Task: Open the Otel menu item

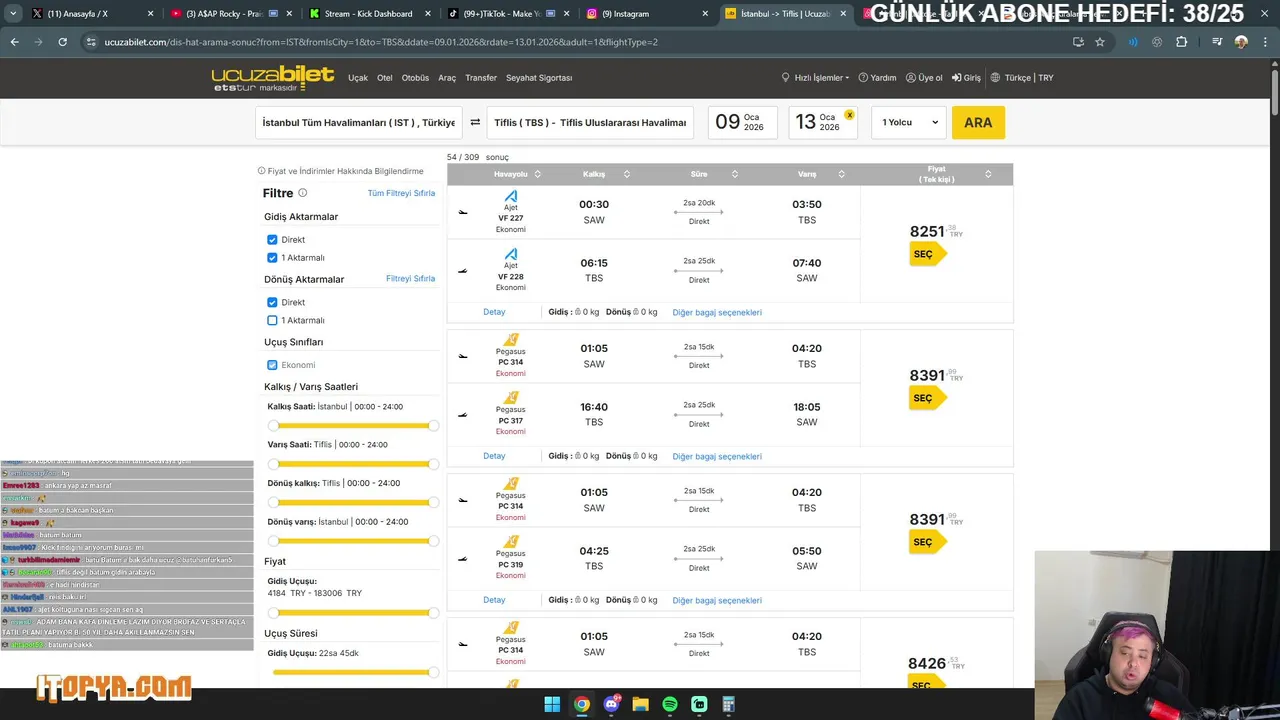Action: (x=385, y=78)
